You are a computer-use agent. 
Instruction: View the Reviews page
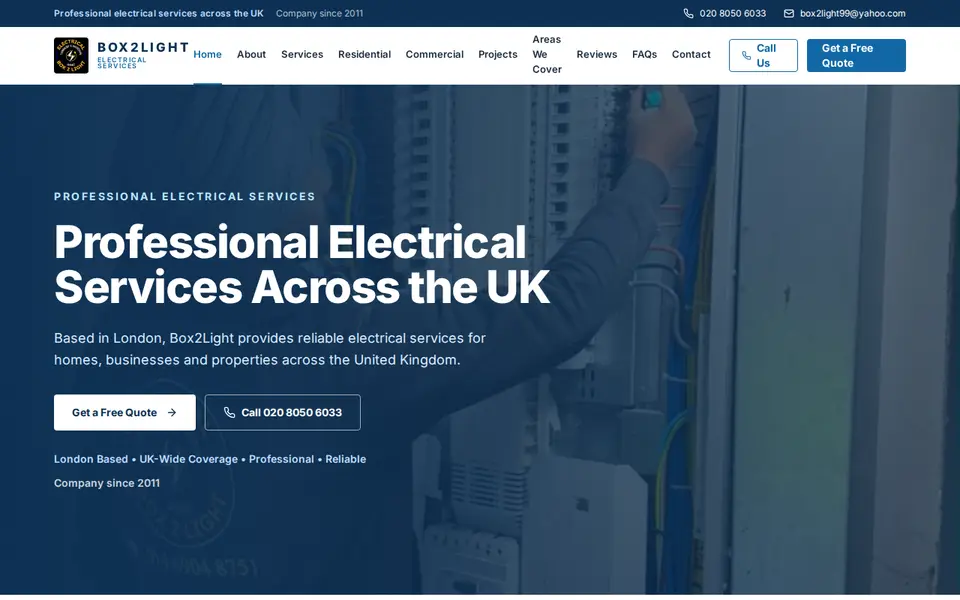(597, 54)
